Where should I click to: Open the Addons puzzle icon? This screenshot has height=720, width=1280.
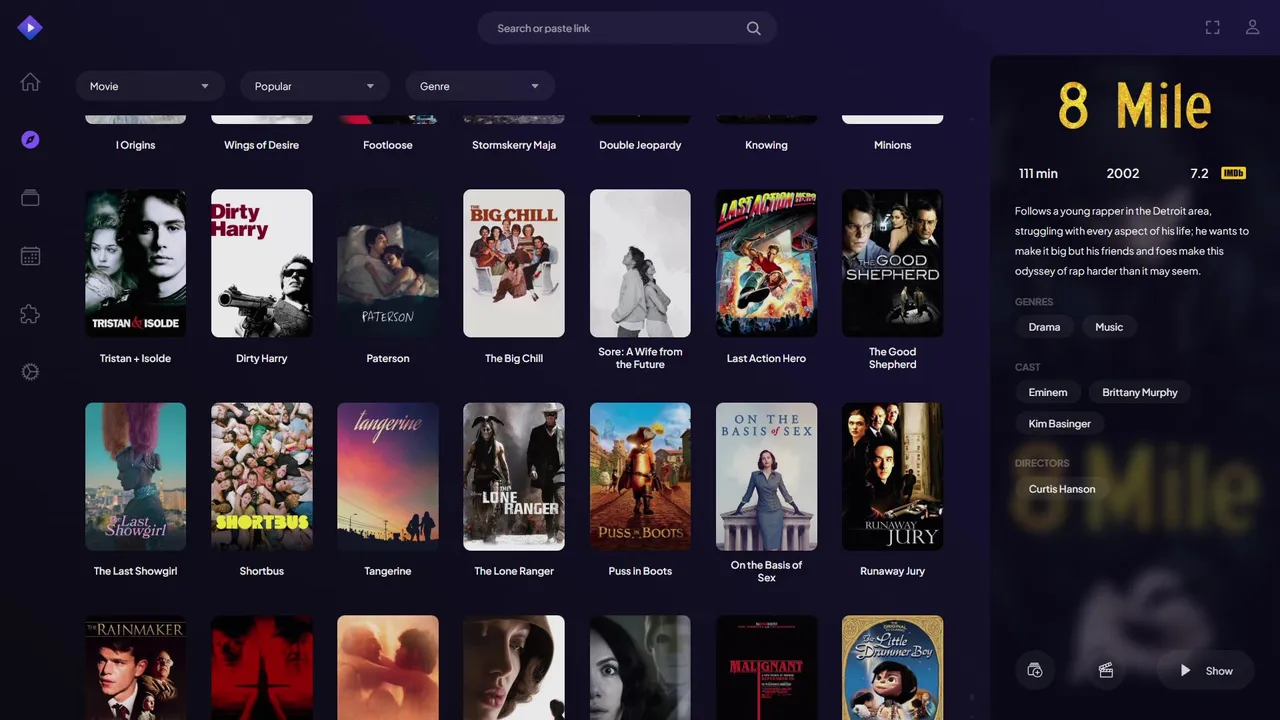coord(30,314)
